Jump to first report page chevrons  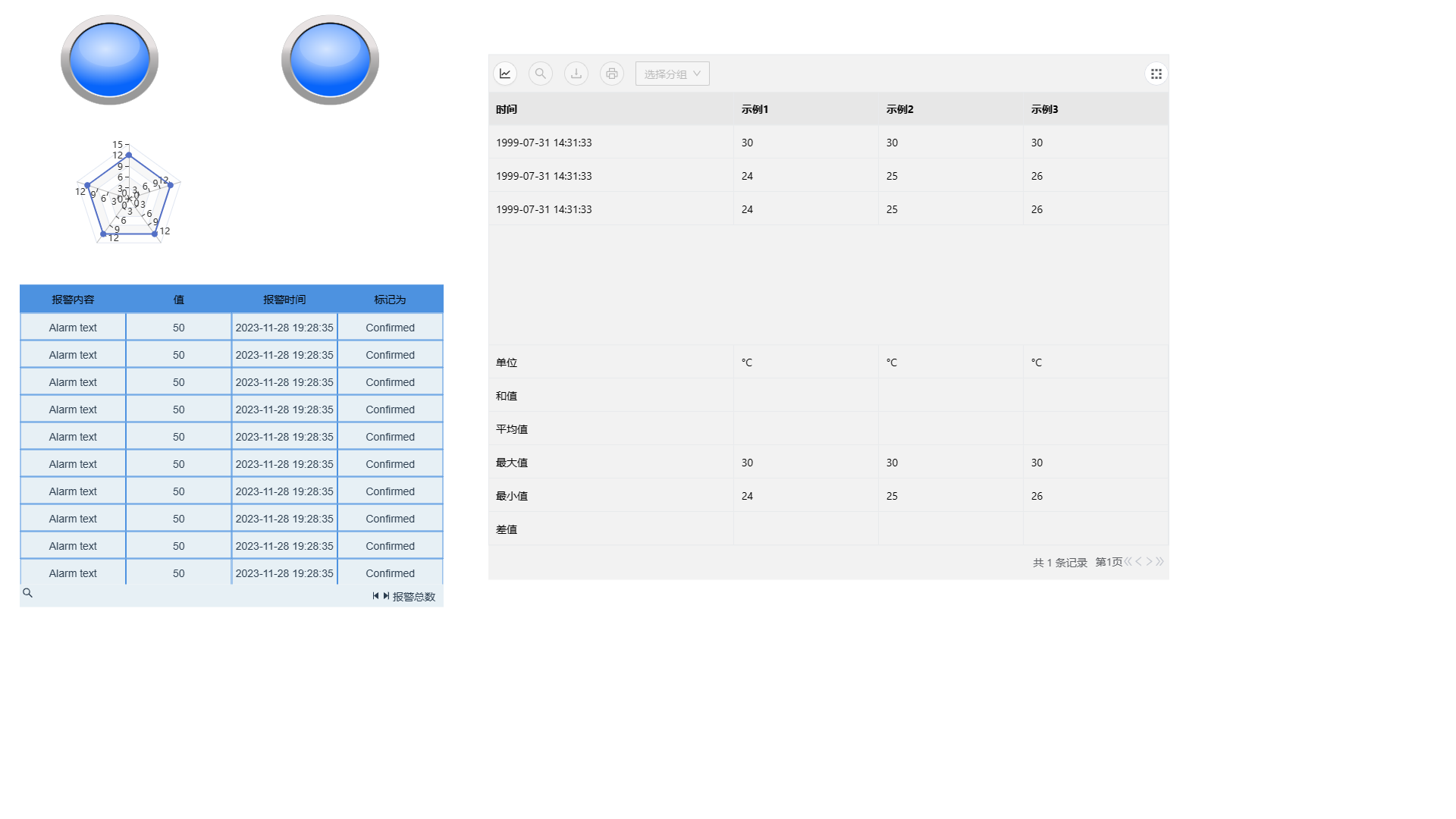pos(1128,562)
